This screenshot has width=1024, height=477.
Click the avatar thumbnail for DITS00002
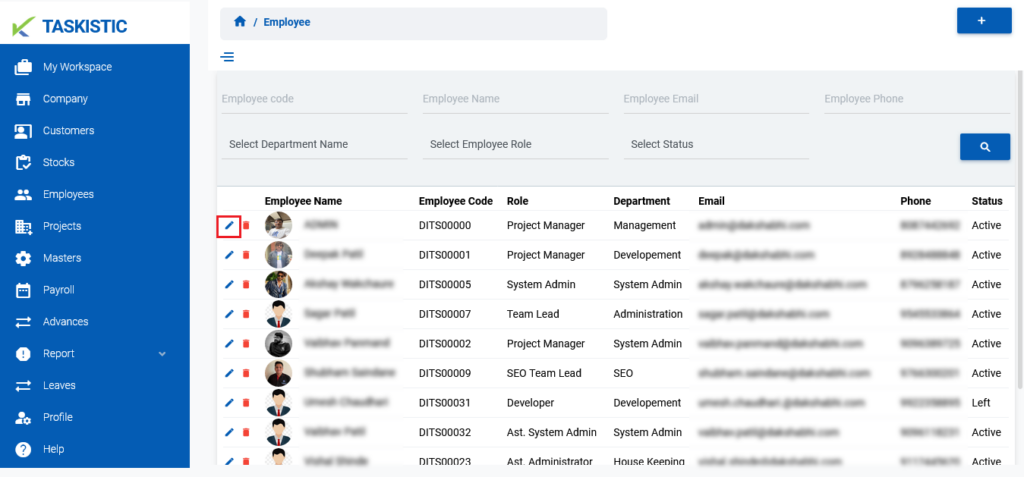(278, 343)
